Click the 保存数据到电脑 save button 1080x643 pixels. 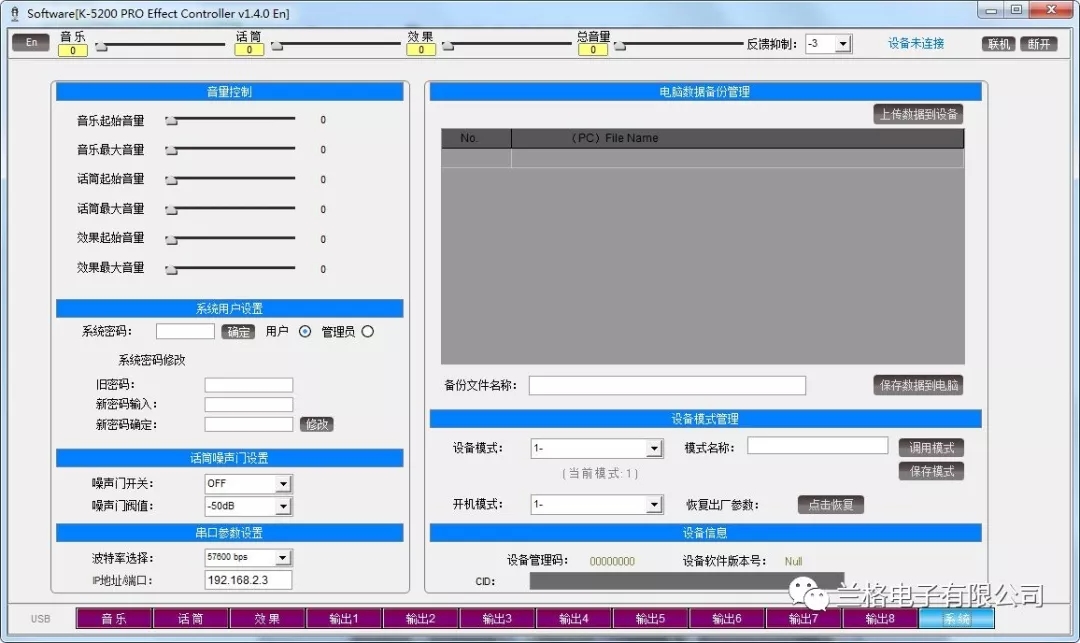pyautogui.click(x=917, y=385)
